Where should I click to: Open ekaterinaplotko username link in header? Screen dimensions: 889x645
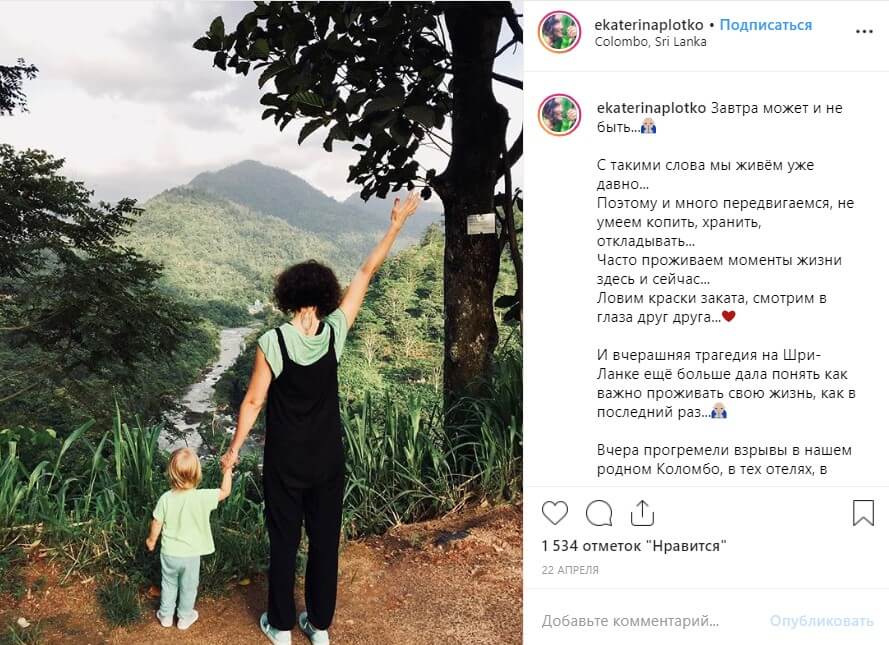[x=649, y=25]
